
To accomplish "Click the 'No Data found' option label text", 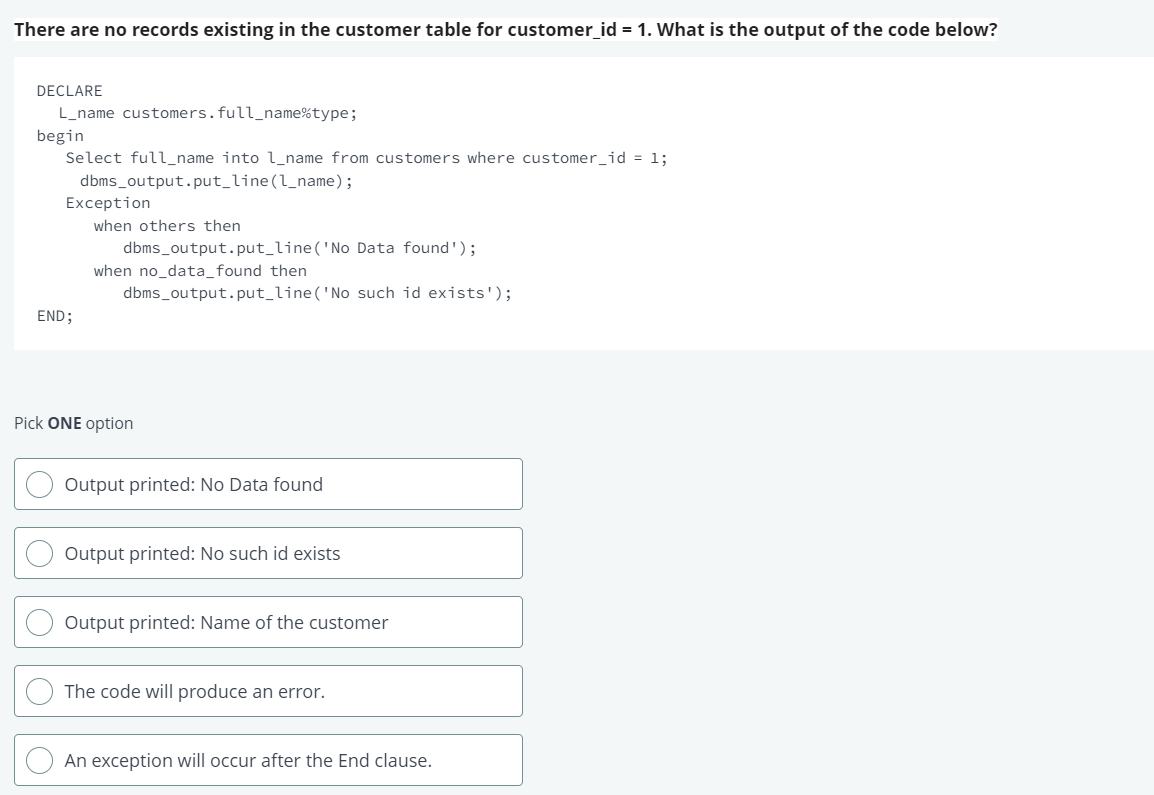I will click(193, 484).
